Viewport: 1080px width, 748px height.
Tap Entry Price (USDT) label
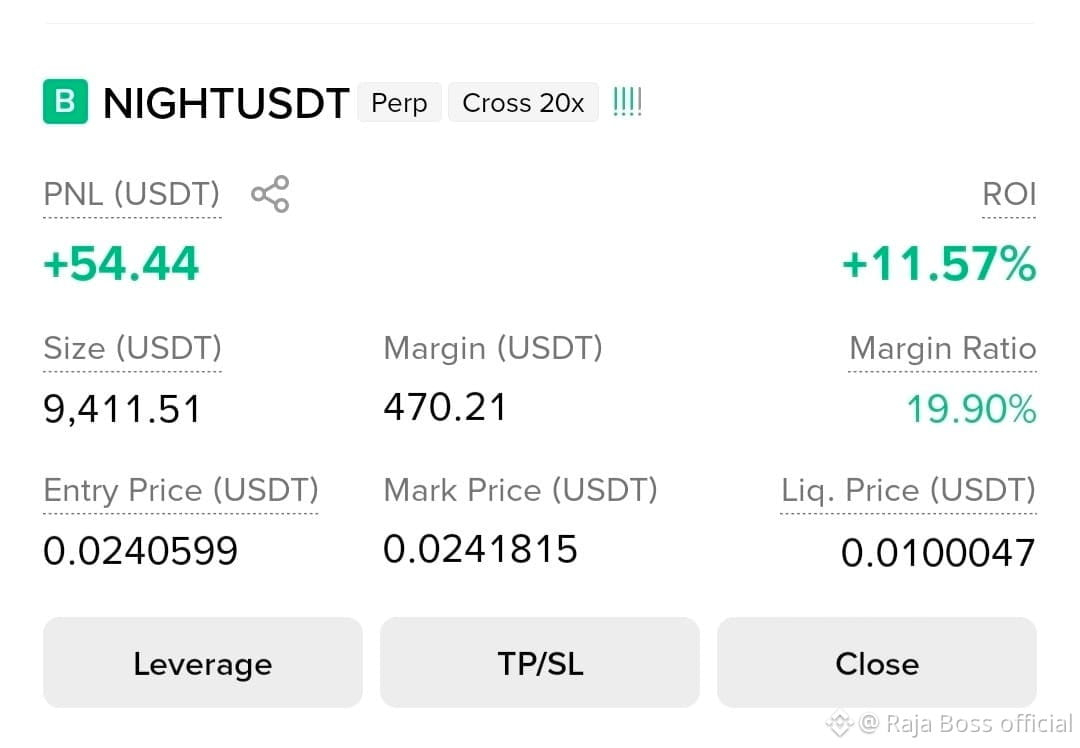pyautogui.click(x=180, y=490)
